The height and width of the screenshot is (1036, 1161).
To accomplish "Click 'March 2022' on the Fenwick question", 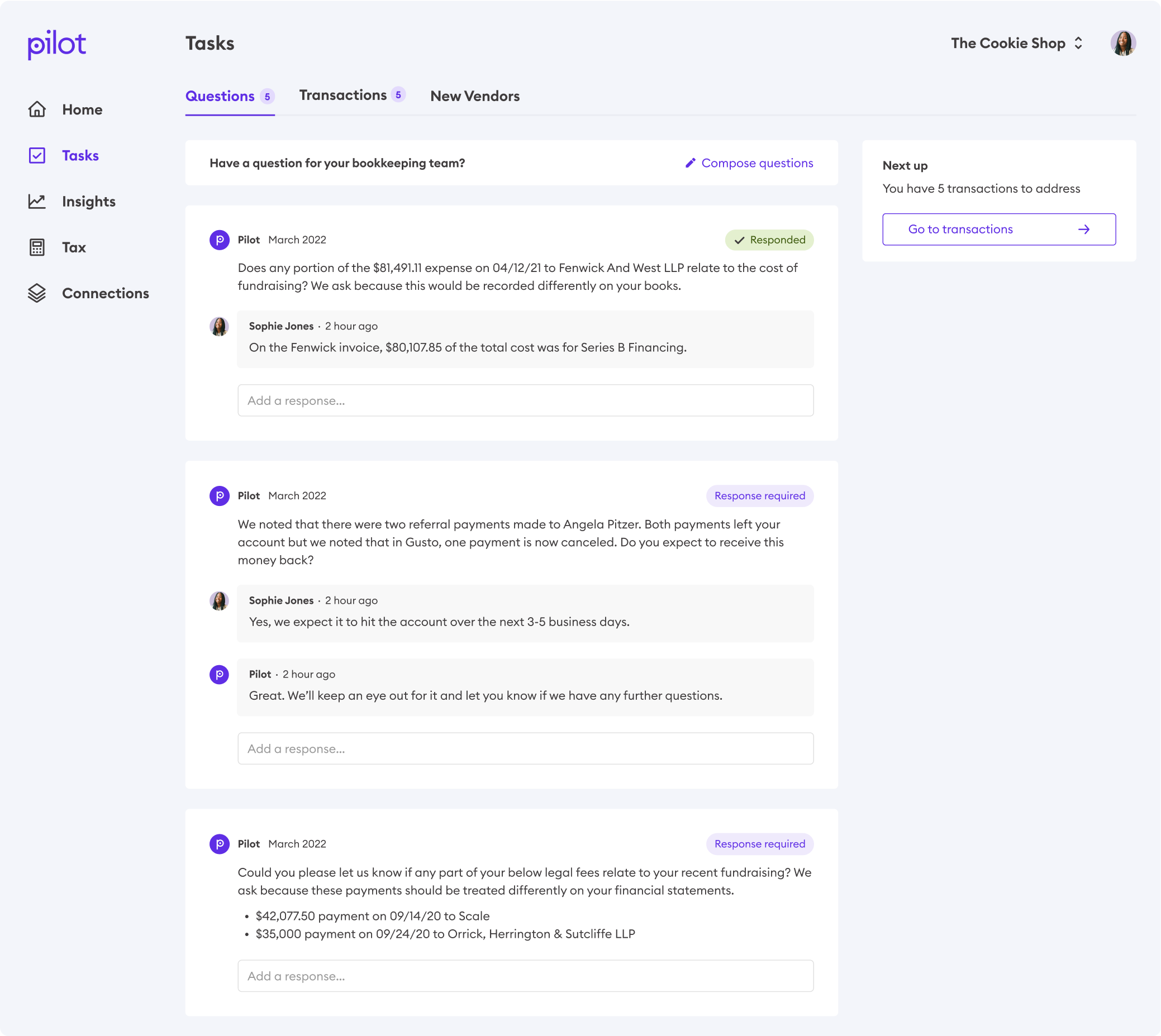I will pyautogui.click(x=297, y=240).
